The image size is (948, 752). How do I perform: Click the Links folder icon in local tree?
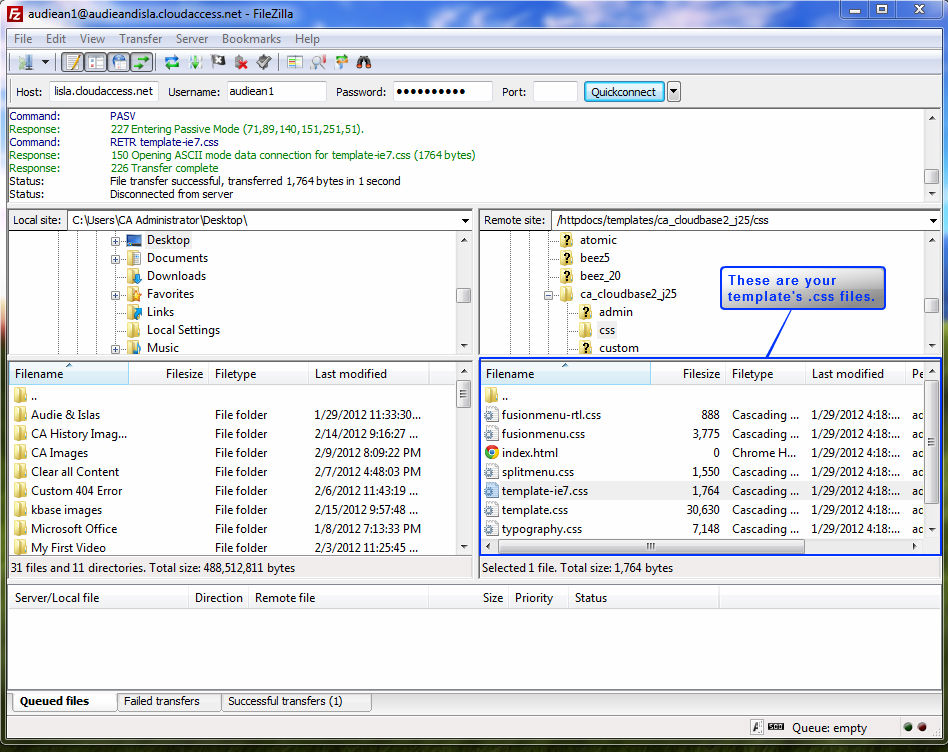pos(134,312)
